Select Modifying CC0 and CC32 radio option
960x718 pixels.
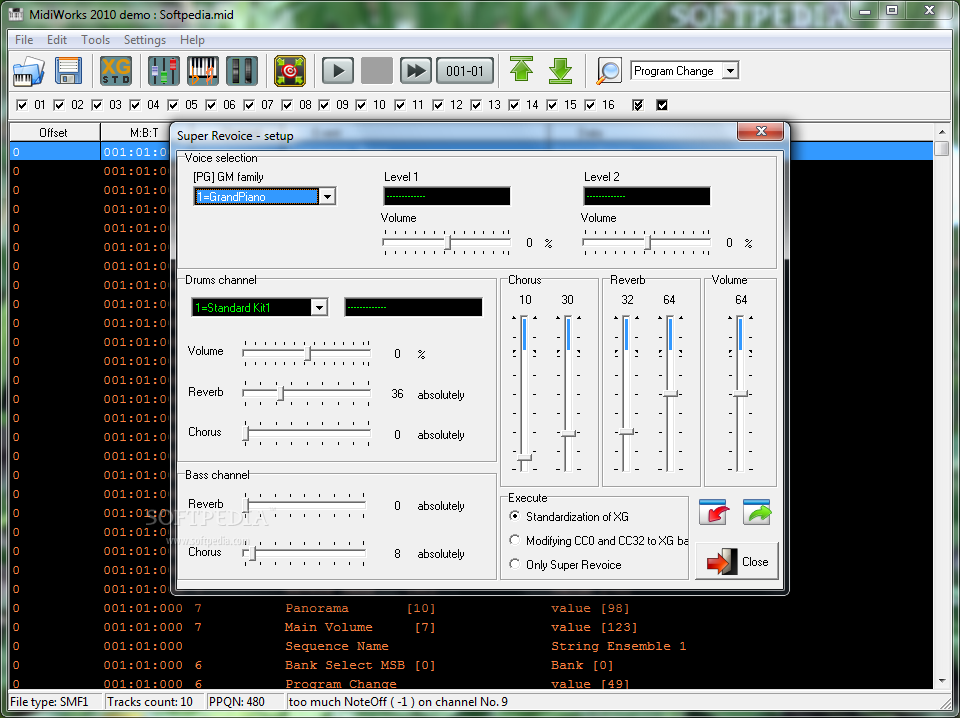(515, 540)
